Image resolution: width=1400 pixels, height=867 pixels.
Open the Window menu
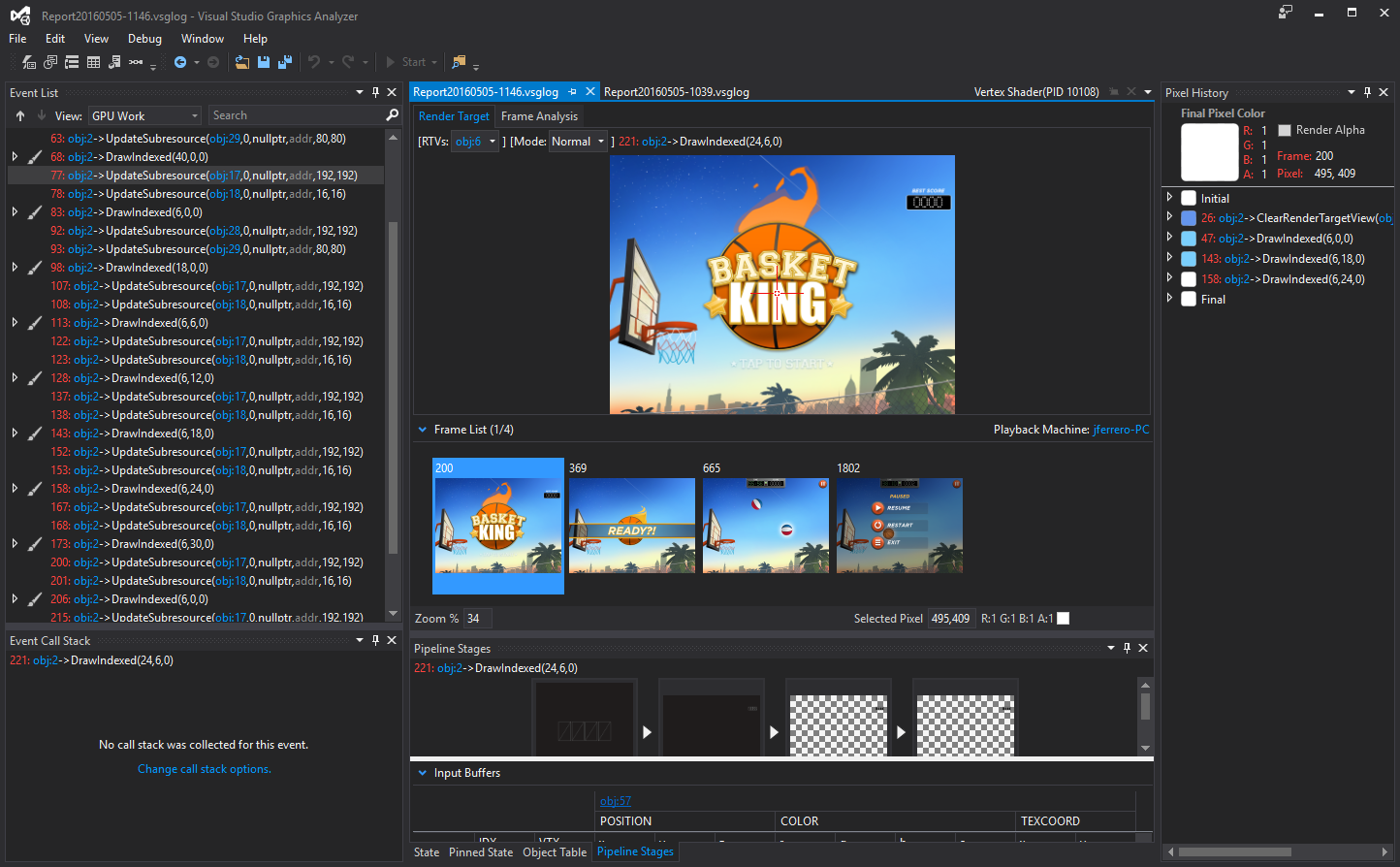[203, 39]
